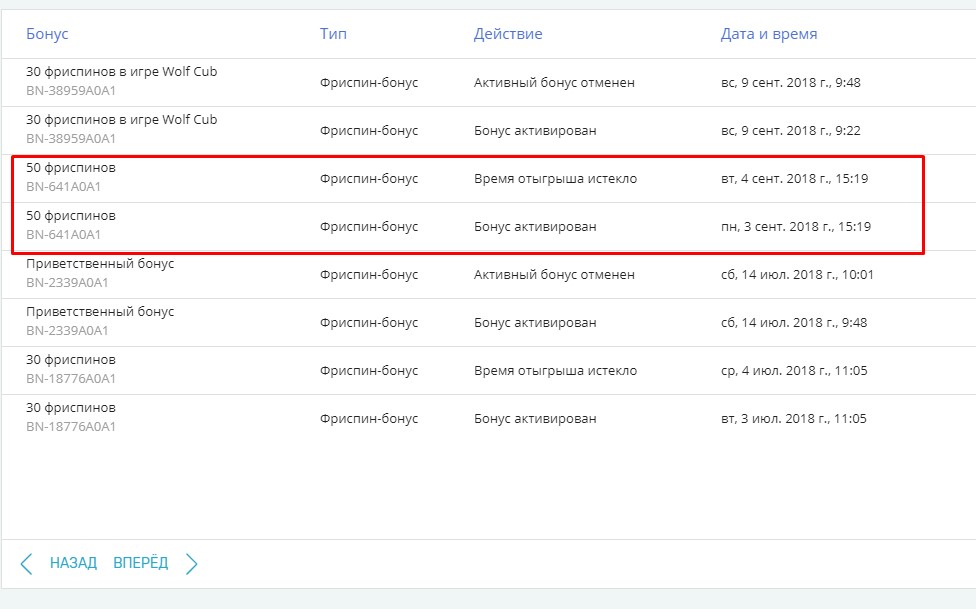Sort by the Тип column header
The image size is (976, 609).
click(x=333, y=34)
